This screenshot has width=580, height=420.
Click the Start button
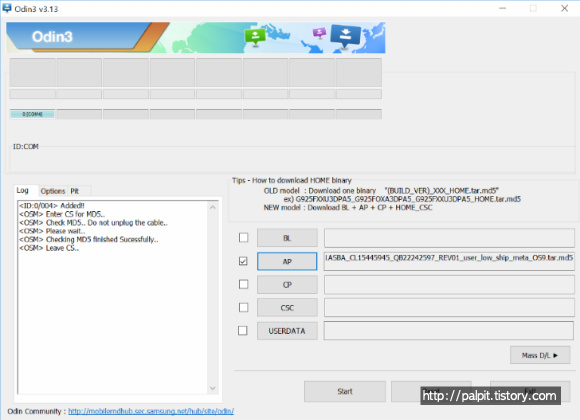point(345,391)
